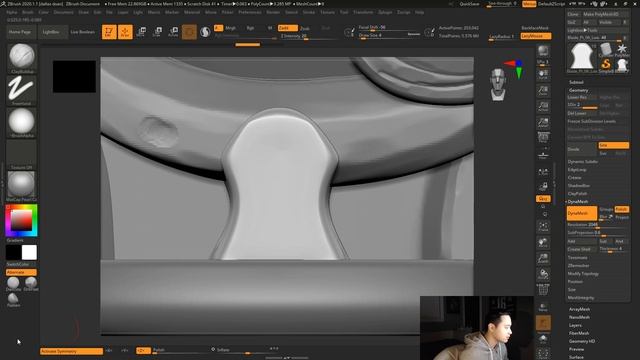Expand the FiberMesh section
Viewport: 640px width, 360px height.
pyautogui.click(x=579, y=333)
